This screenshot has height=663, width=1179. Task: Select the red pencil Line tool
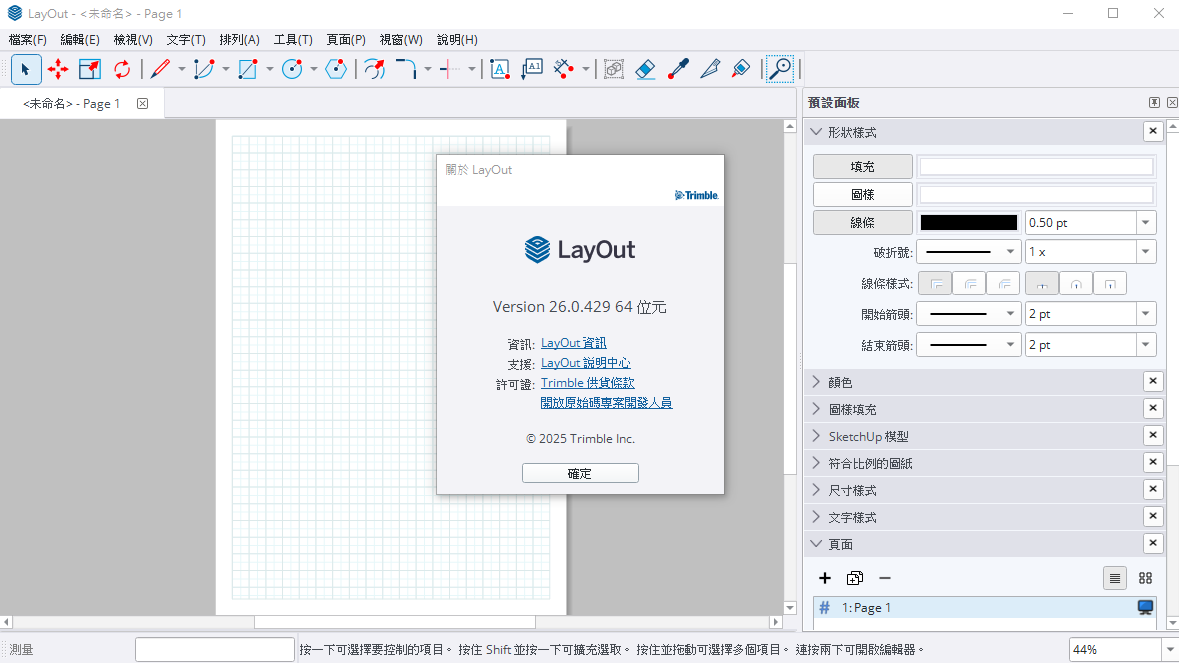(160, 69)
